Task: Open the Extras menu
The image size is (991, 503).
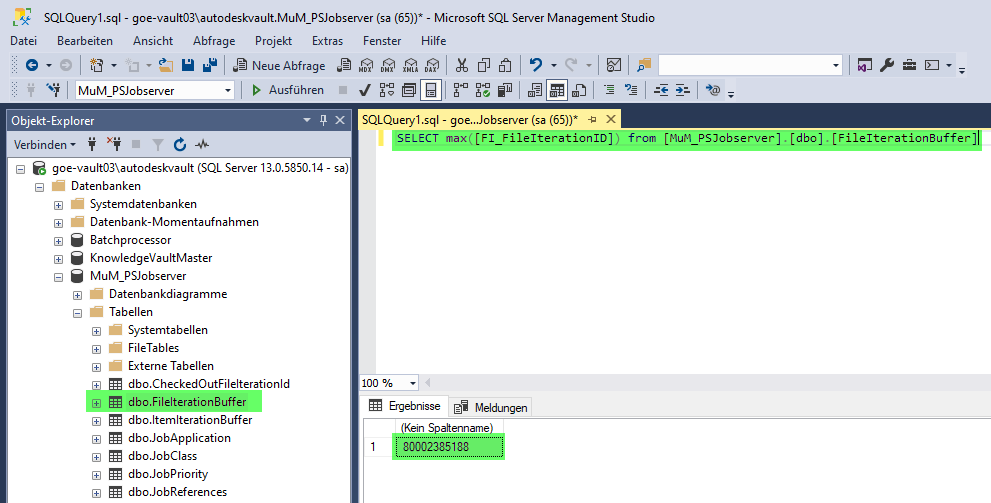Action: tap(327, 40)
